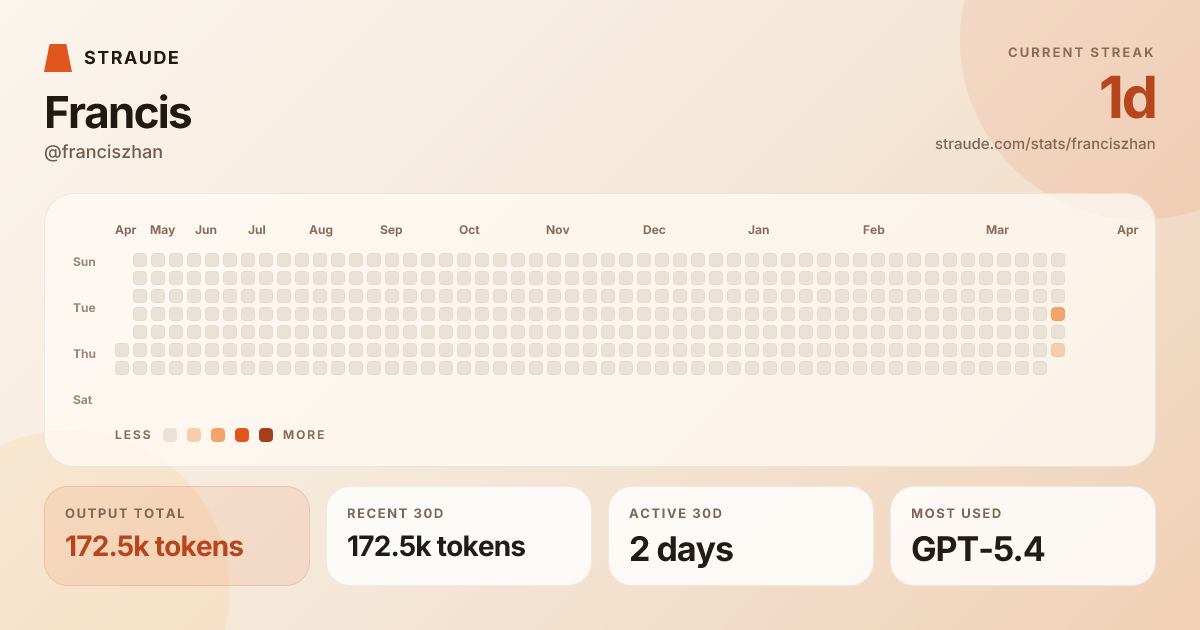
Task: Select the Francis profile name heading
Action: (x=118, y=113)
